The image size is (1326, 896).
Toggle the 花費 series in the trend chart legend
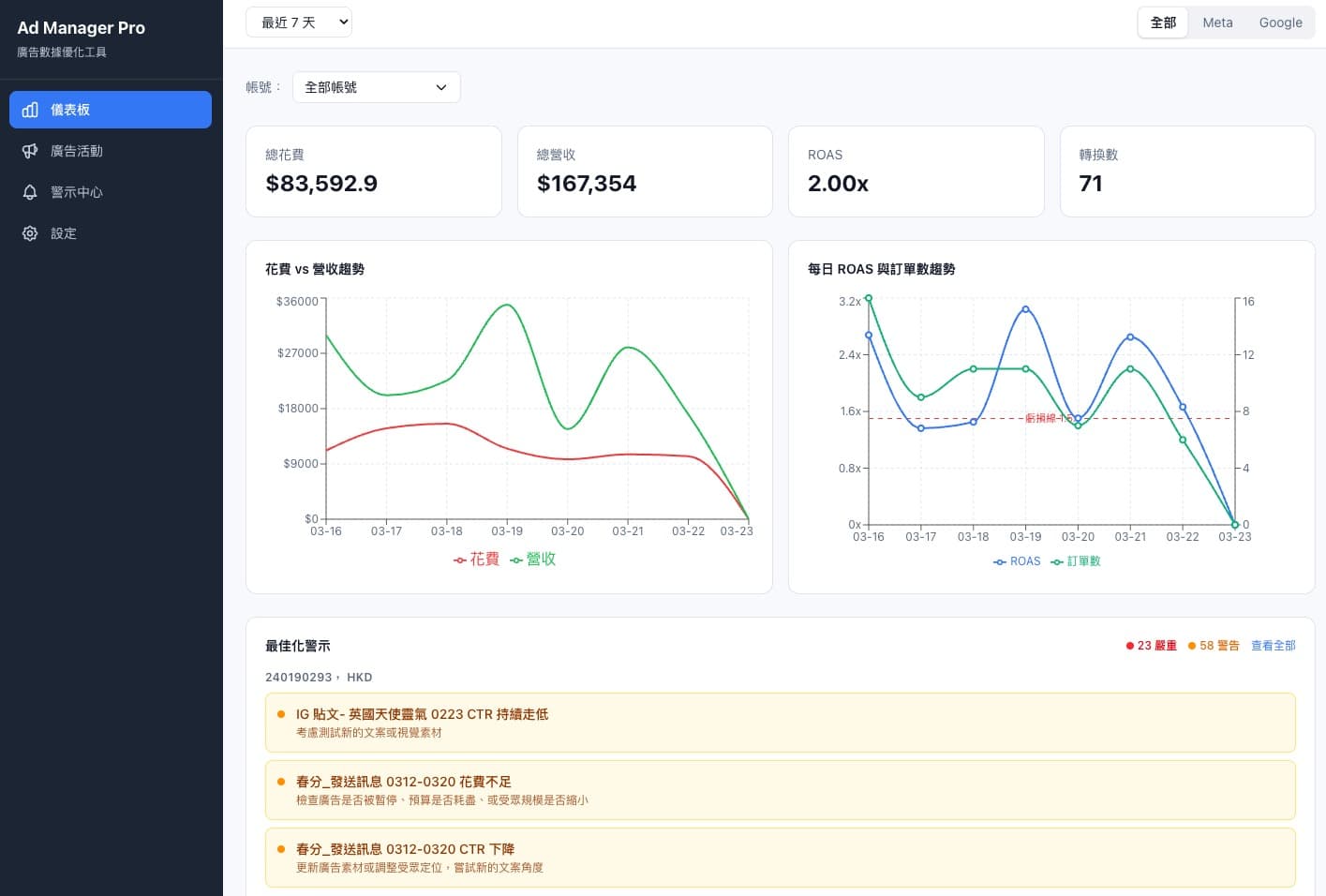pyautogui.click(x=475, y=560)
